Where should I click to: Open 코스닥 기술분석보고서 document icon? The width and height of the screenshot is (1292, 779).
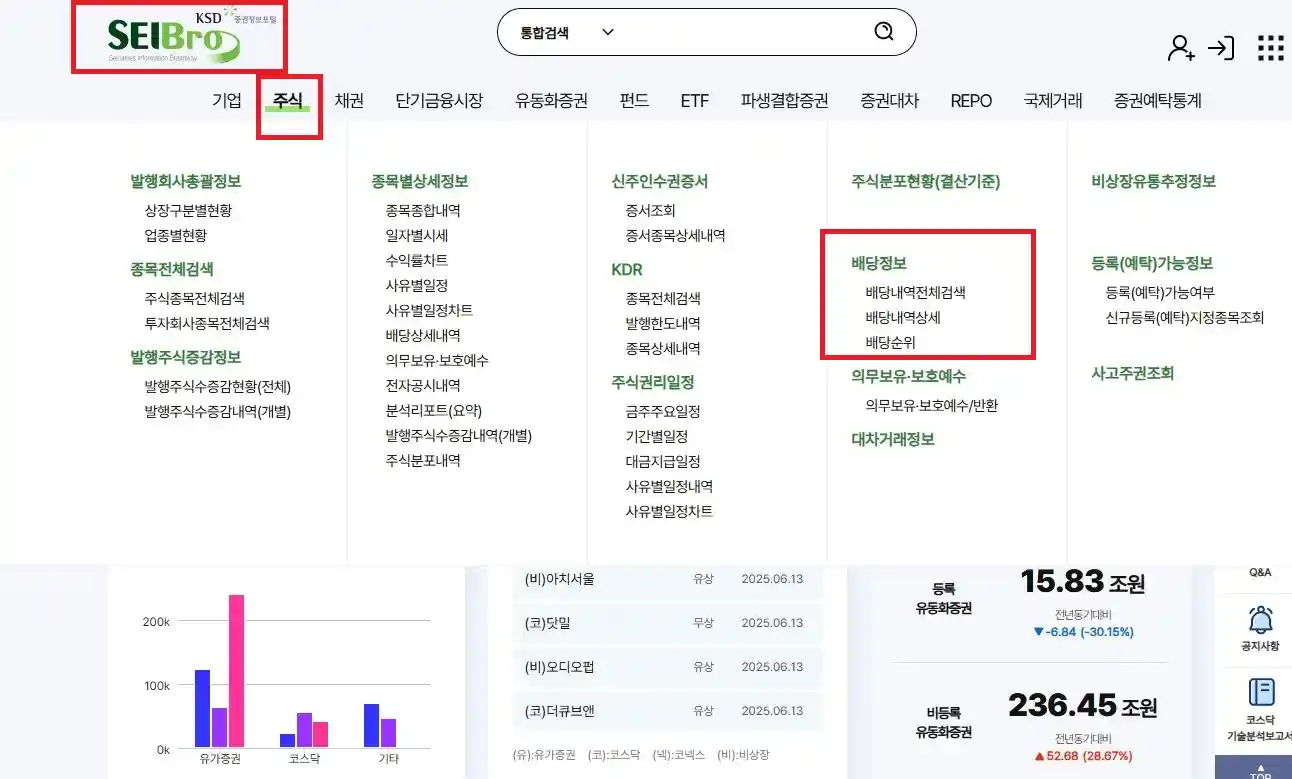[x=1261, y=692]
